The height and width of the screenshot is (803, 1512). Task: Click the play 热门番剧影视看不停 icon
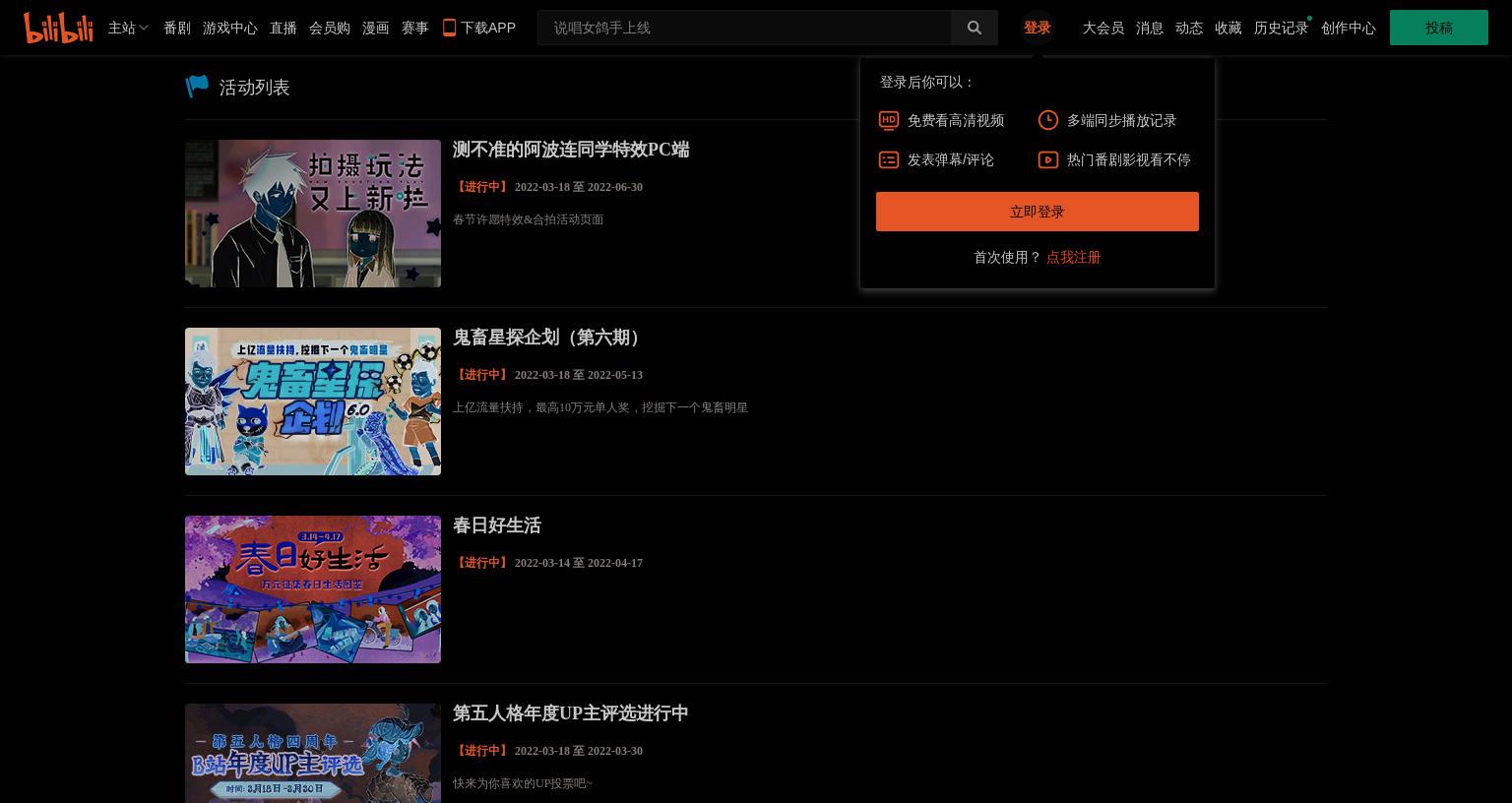(1048, 159)
